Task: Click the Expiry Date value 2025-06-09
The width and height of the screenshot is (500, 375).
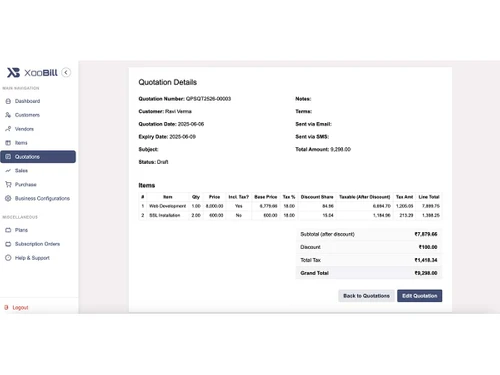Action: [x=182, y=137]
